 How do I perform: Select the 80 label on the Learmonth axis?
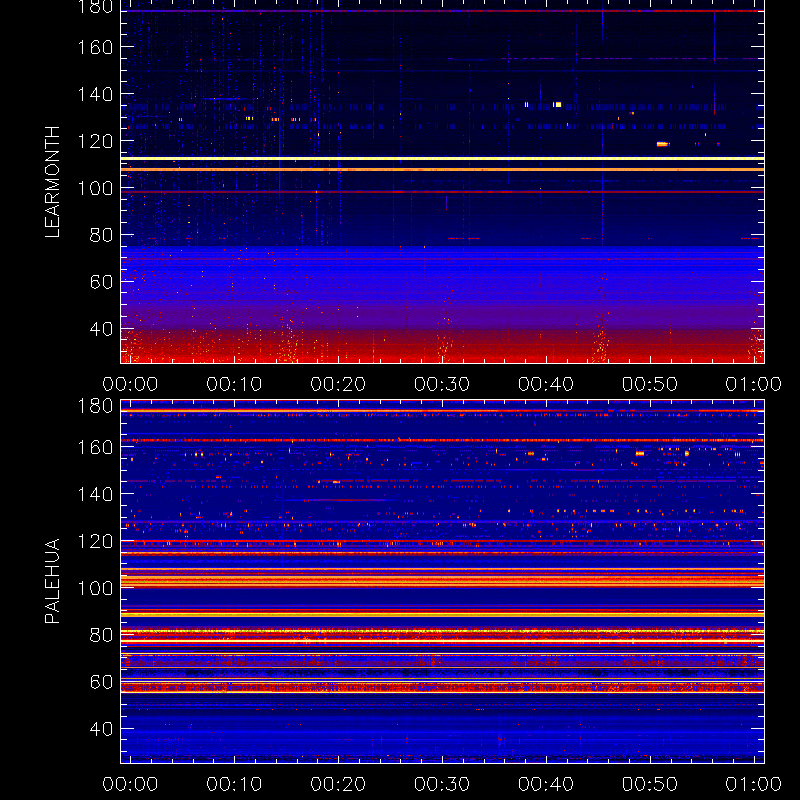tap(101, 235)
